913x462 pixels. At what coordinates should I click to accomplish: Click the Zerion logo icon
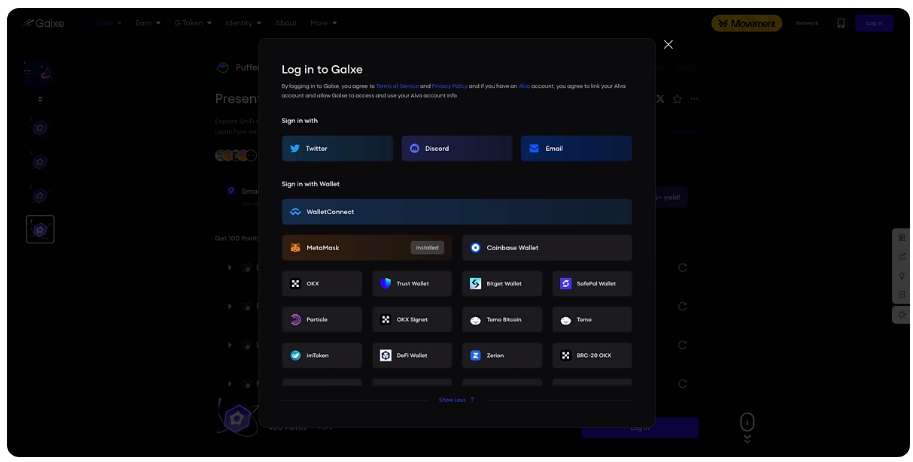pyautogui.click(x=475, y=355)
